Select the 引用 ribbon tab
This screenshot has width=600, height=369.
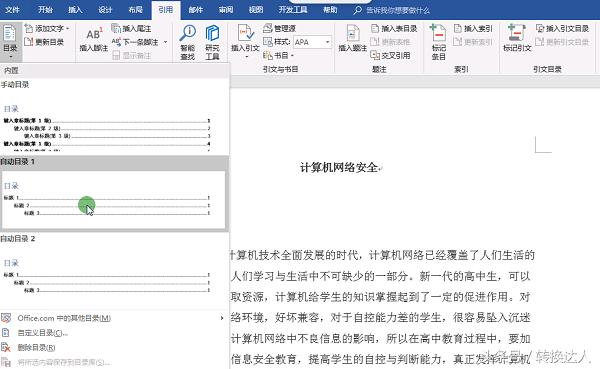pos(166,10)
